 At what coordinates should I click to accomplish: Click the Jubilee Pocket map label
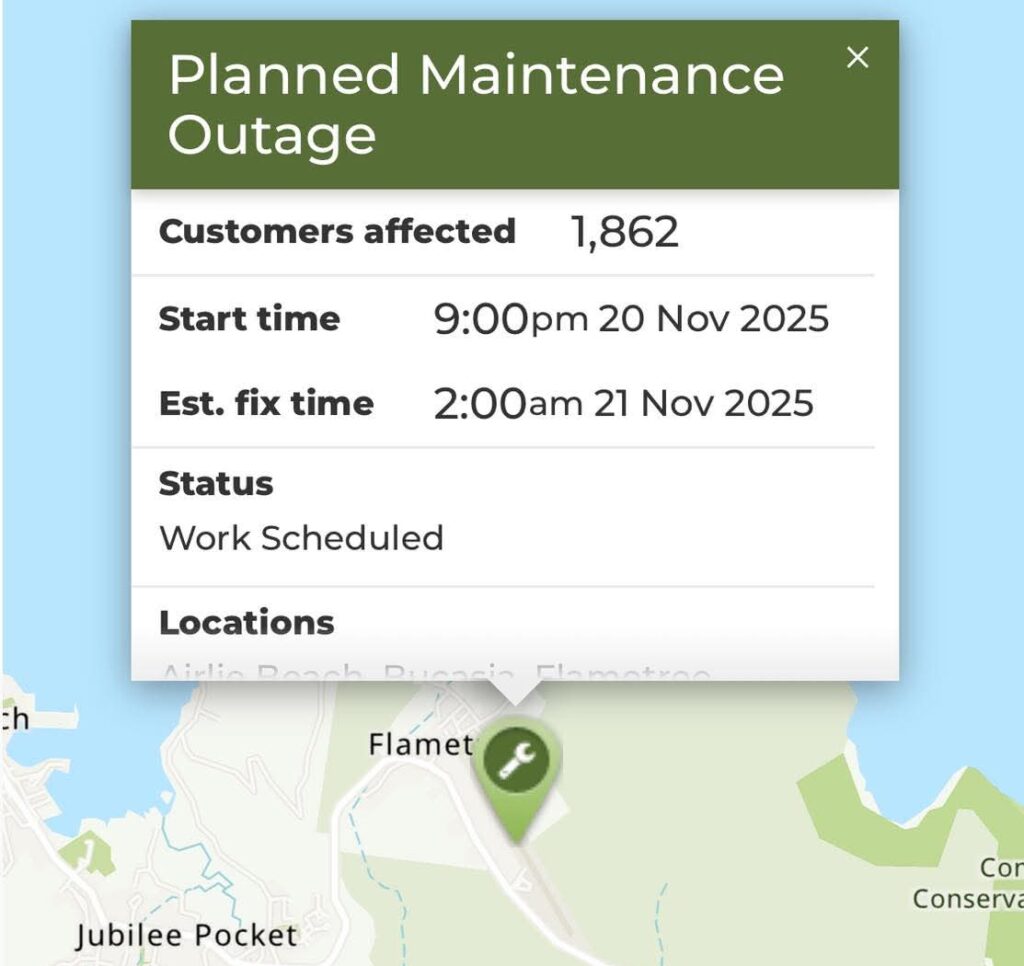[x=186, y=935]
